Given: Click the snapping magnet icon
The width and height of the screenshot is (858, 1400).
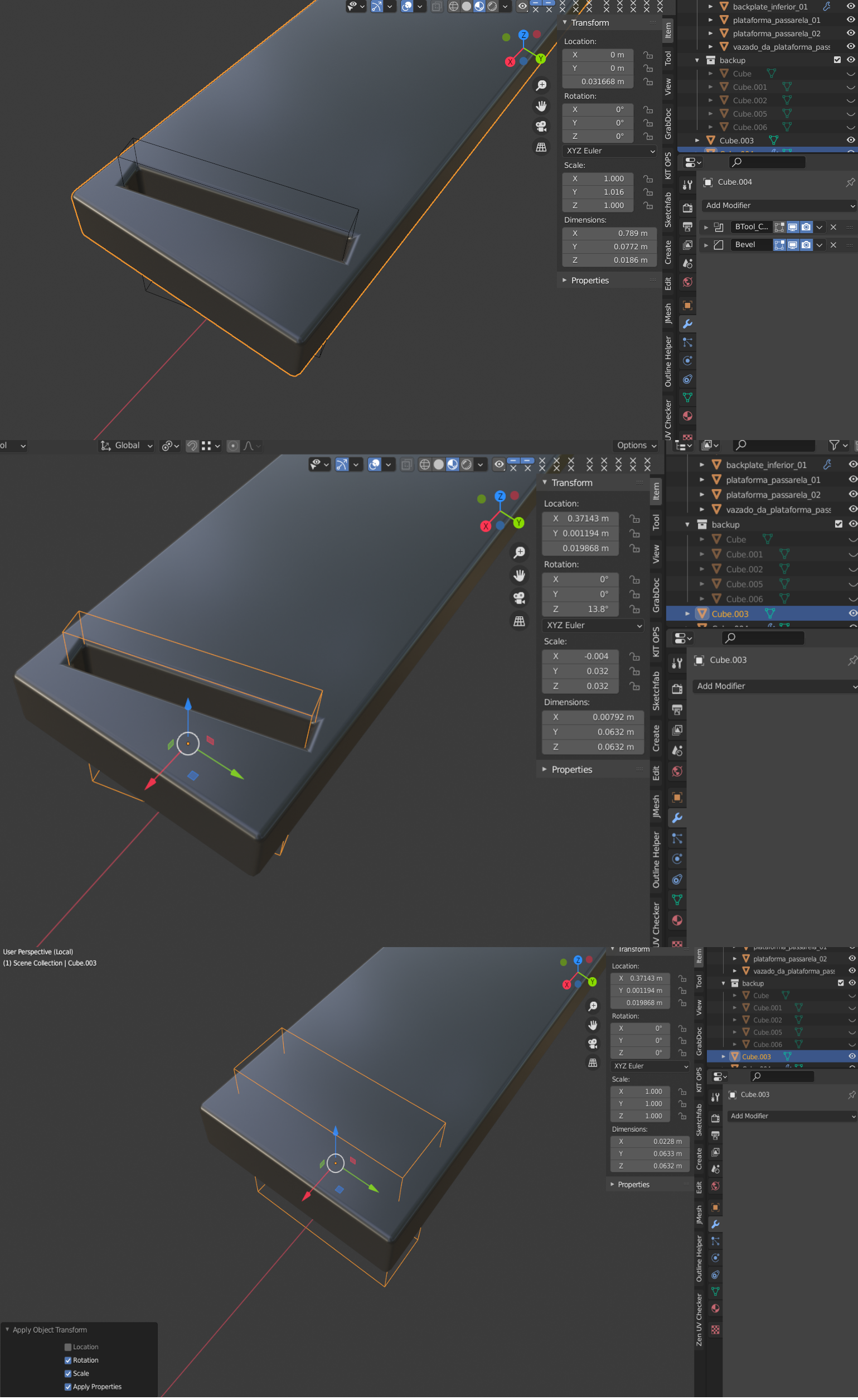Looking at the screenshot, I should point(192,447).
